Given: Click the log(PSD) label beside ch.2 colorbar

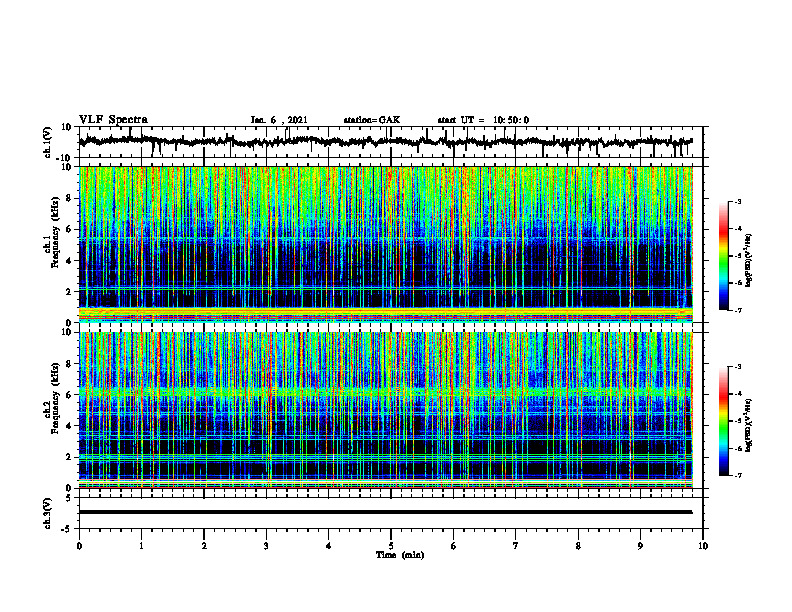Looking at the screenshot, I should [x=749, y=425].
